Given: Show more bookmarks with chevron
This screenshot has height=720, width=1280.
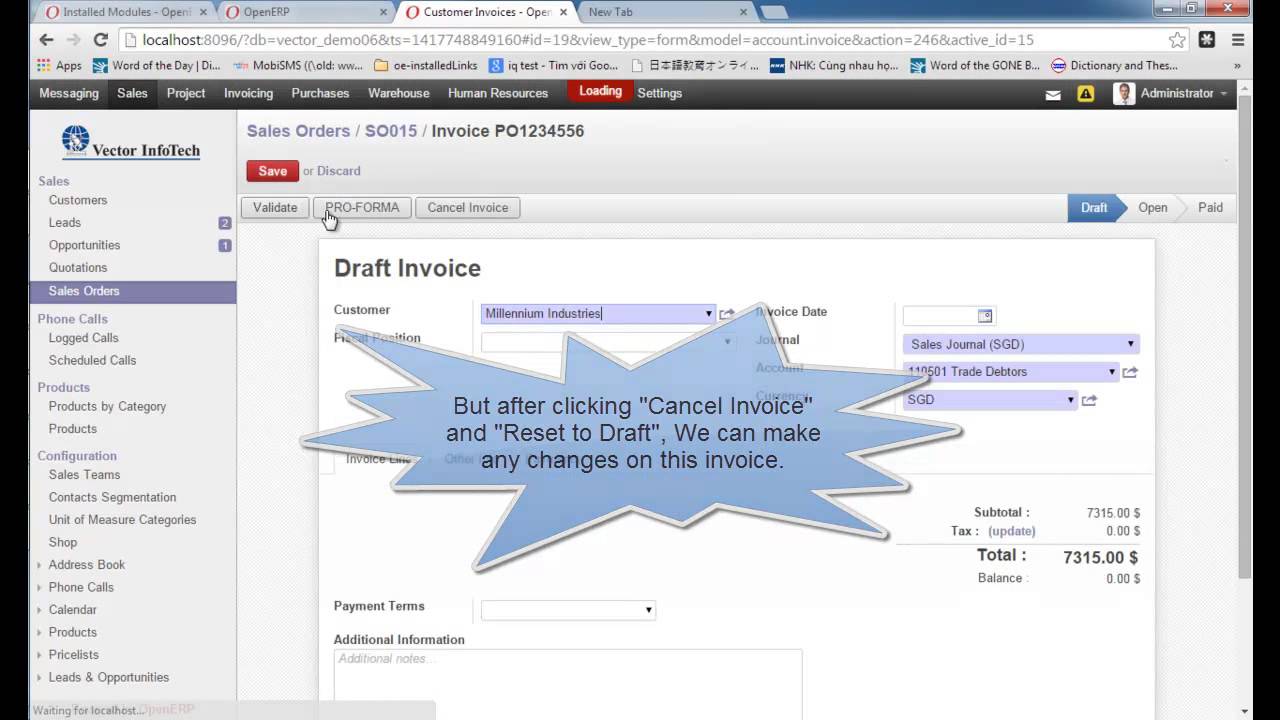Looking at the screenshot, I should pyautogui.click(x=1237, y=66).
